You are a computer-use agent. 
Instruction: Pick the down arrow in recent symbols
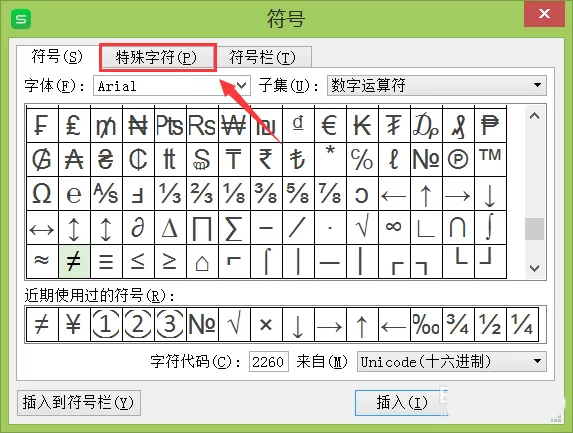[x=298, y=324]
